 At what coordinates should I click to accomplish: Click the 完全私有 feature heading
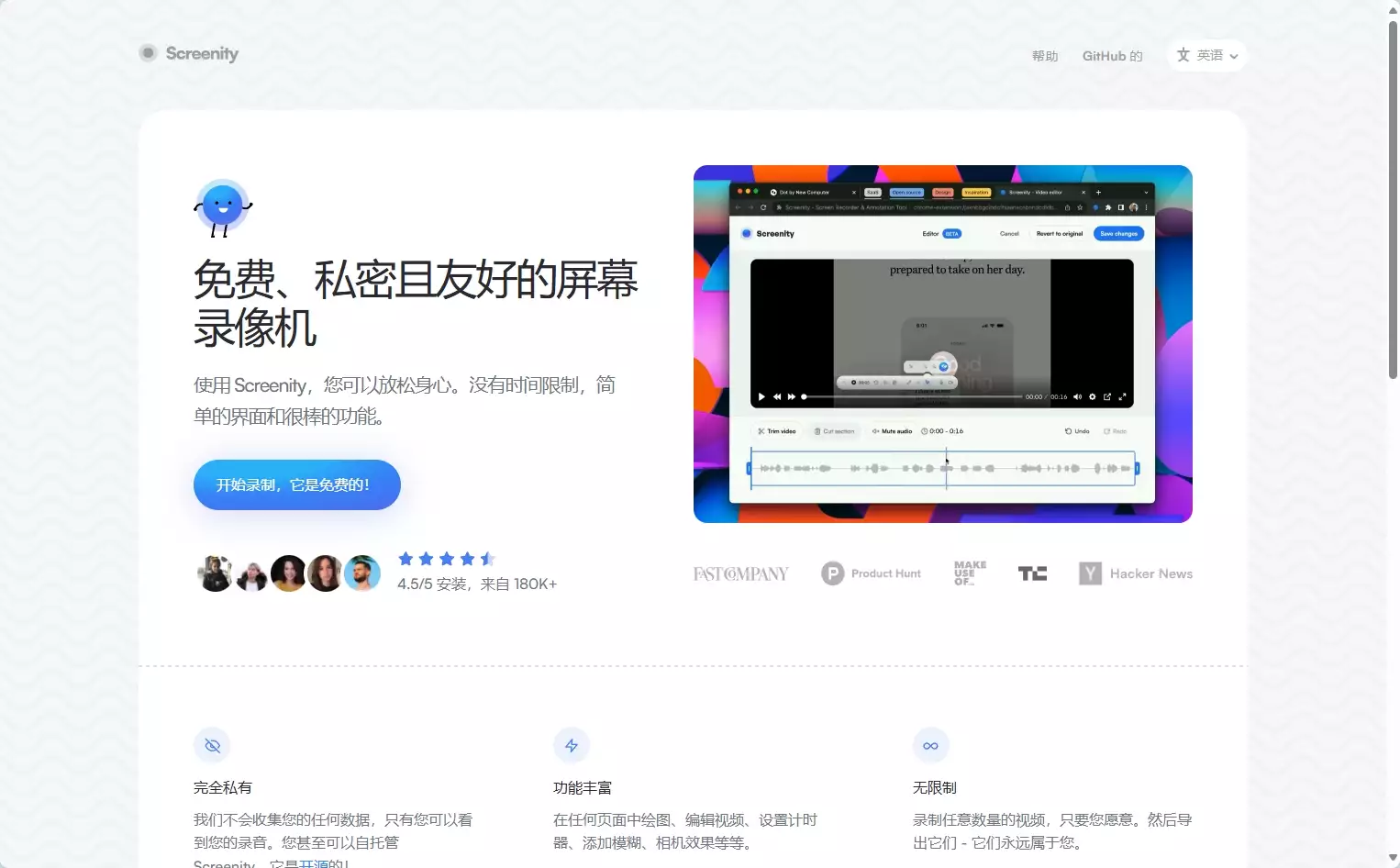(223, 787)
